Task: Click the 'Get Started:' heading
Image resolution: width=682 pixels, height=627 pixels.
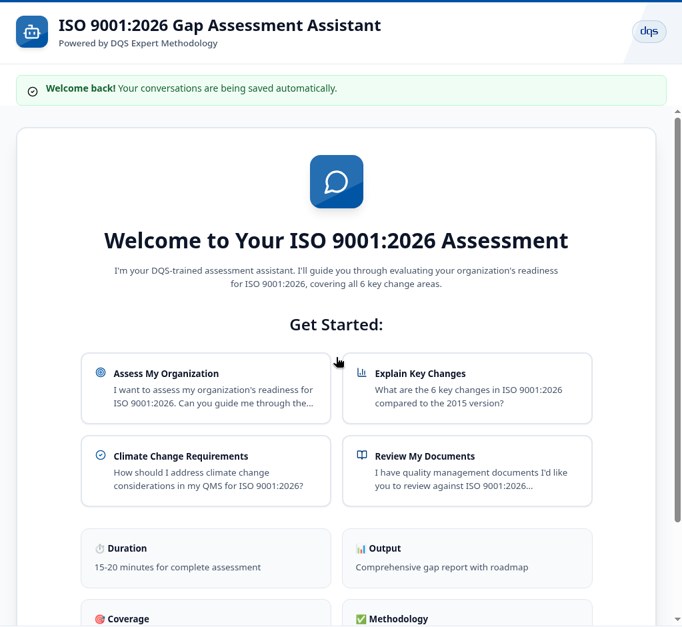Action: pyautogui.click(x=336, y=325)
